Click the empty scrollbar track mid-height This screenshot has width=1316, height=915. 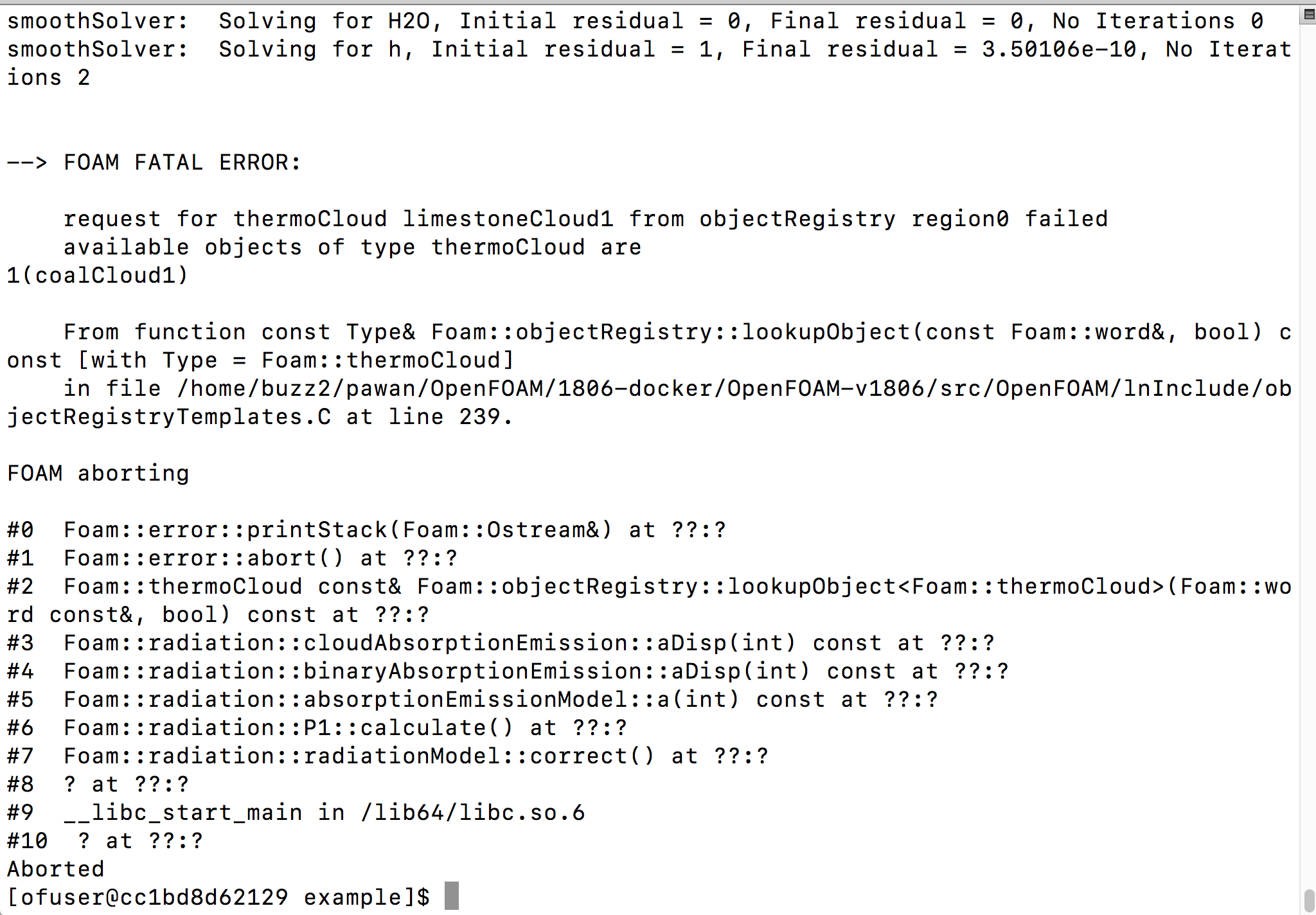1308,450
